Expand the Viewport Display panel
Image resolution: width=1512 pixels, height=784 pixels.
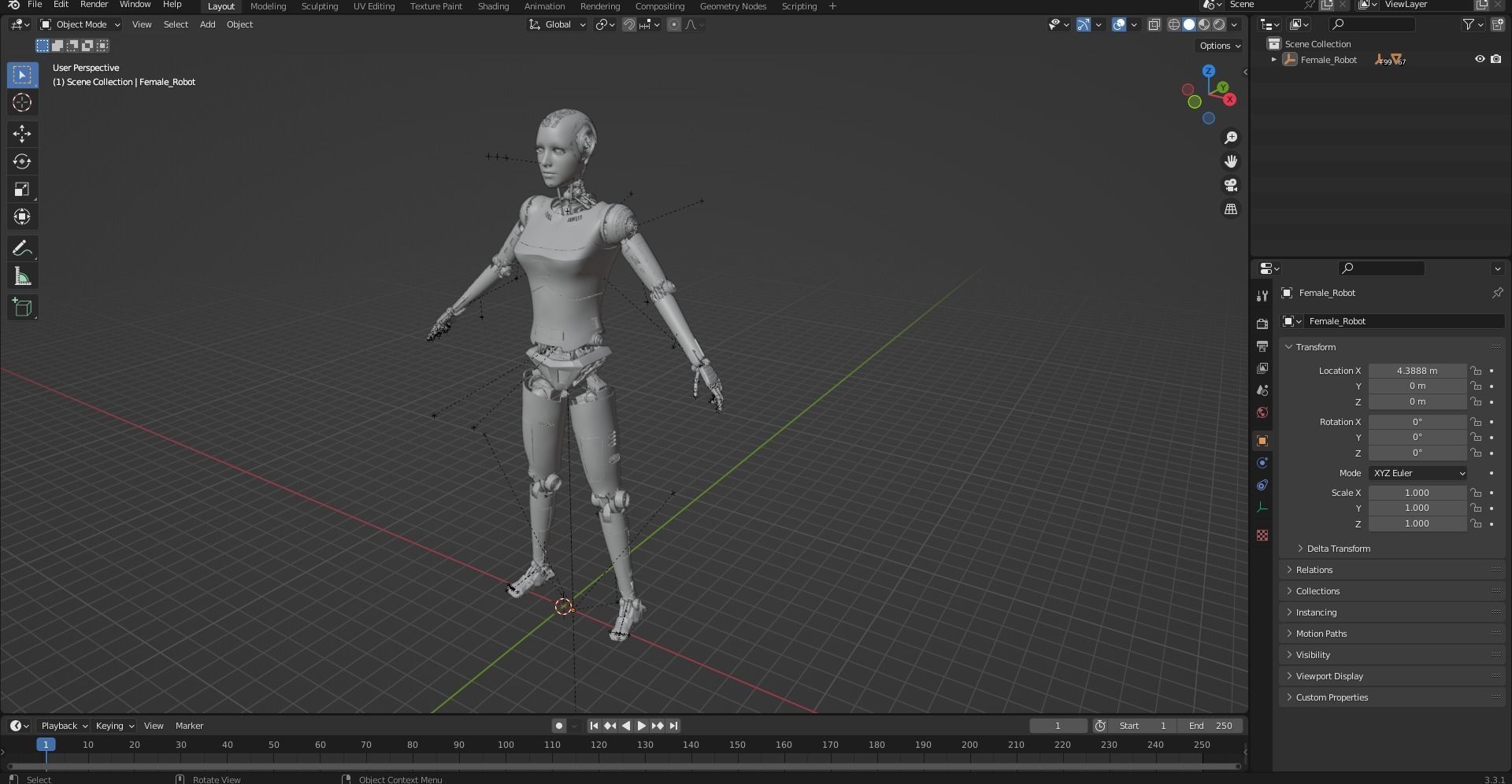click(x=1392, y=676)
